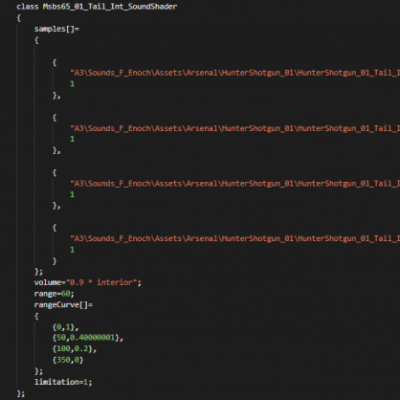Click the {0,1} range curve entry
The height and width of the screenshot is (400, 400).
(65, 327)
